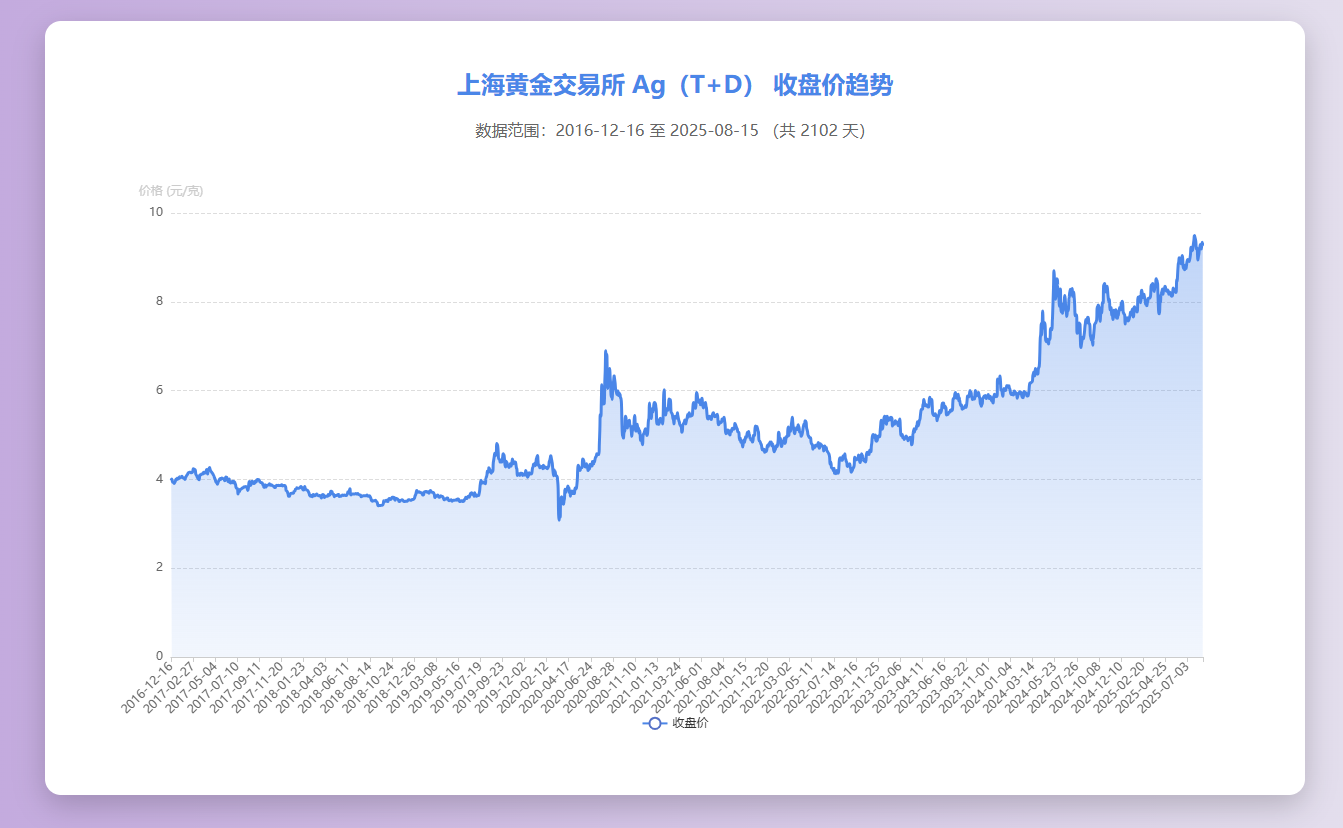Click x-axis date 2019-12-02
The height and width of the screenshot is (828, 1343).
coord(500,687)
